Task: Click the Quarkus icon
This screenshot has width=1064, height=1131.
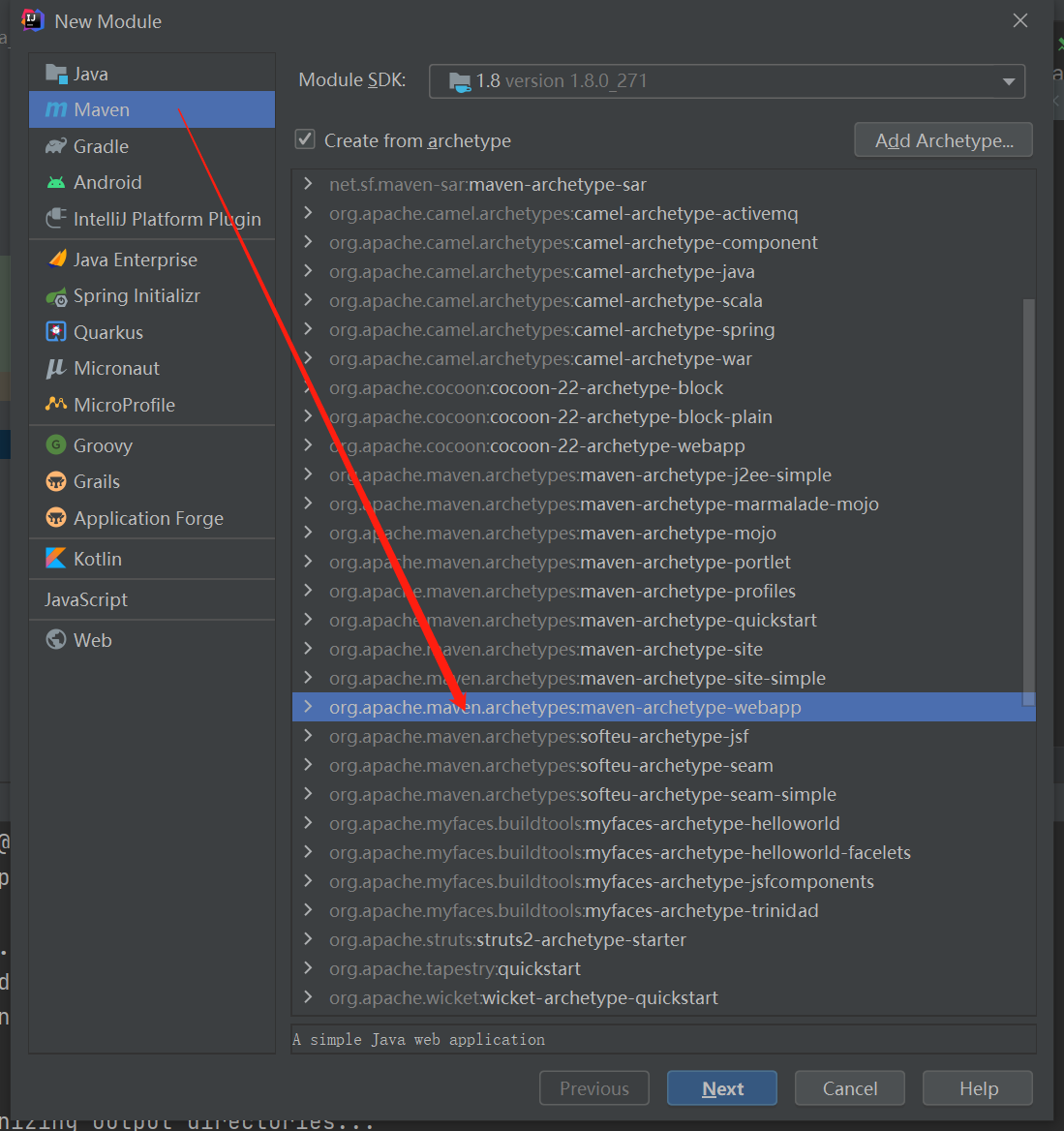Action: (55, 332)
